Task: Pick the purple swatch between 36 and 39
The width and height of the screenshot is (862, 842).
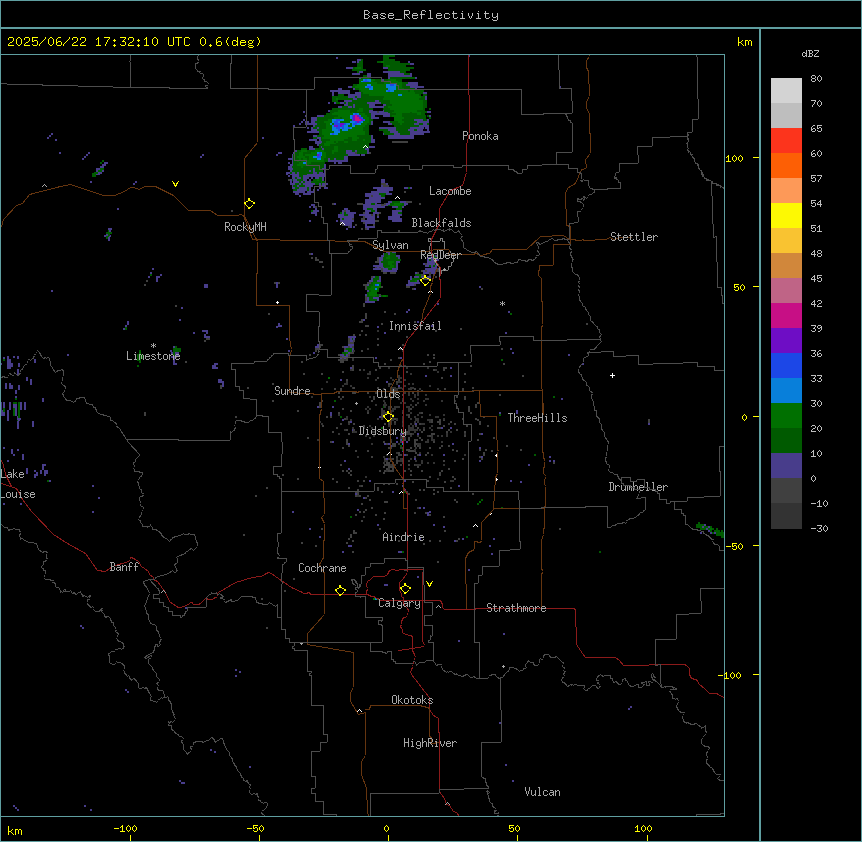Action: click(786, 340)
